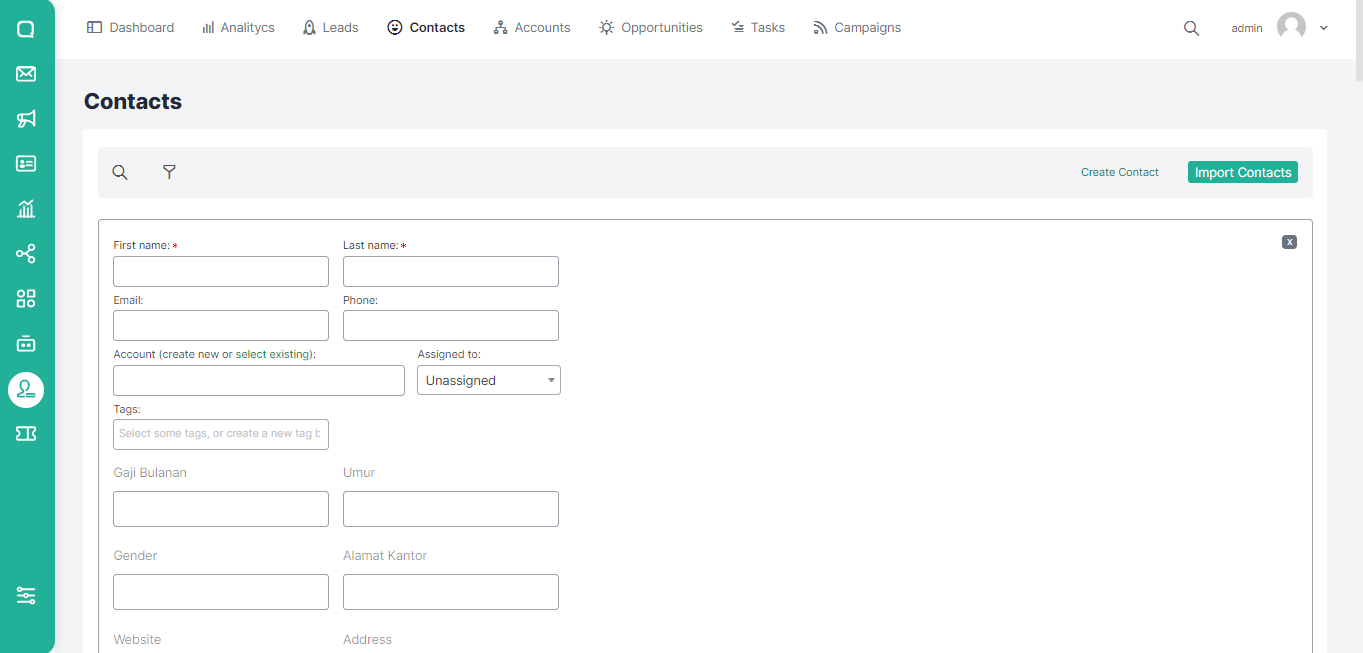Switch to the Leads tab

click(330, 28)
